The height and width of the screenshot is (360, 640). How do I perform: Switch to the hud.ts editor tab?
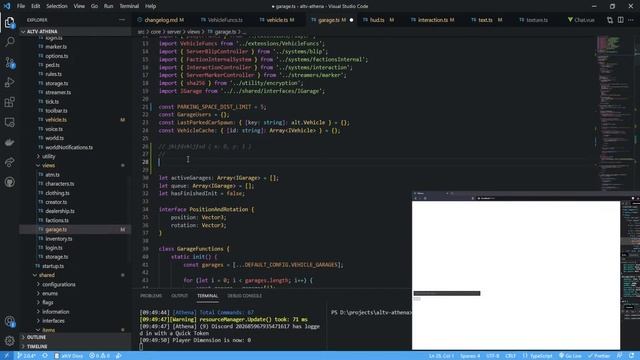(x=378, y=20)
